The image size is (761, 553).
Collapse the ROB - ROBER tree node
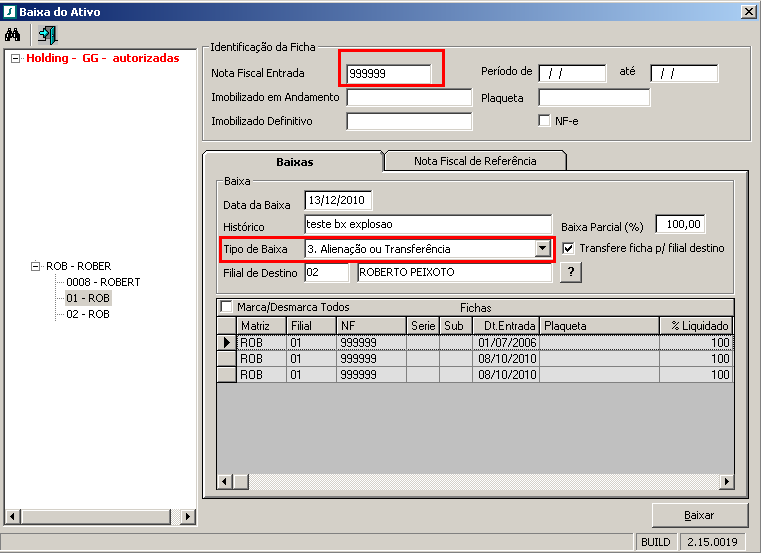(37, 267)
